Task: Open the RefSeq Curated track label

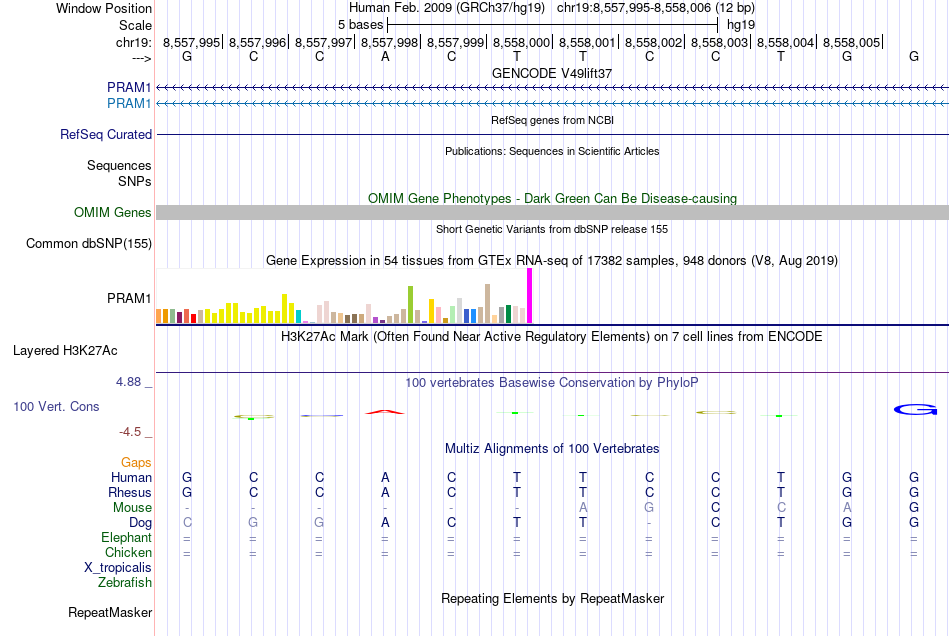Action: coord(106,134)
